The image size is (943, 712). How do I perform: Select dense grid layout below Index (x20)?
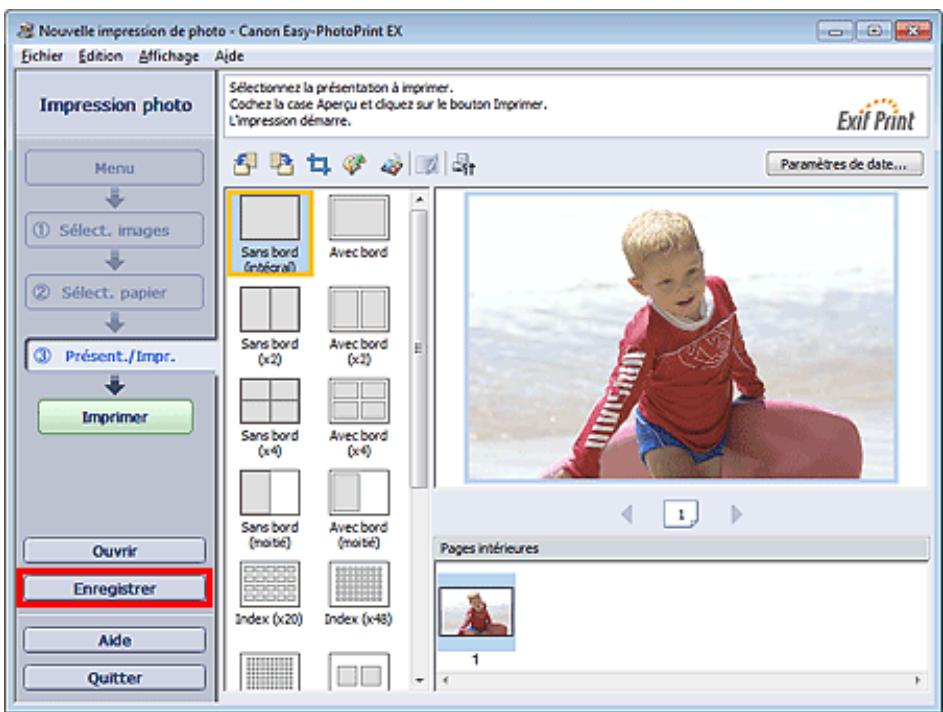tap(270, 671)
